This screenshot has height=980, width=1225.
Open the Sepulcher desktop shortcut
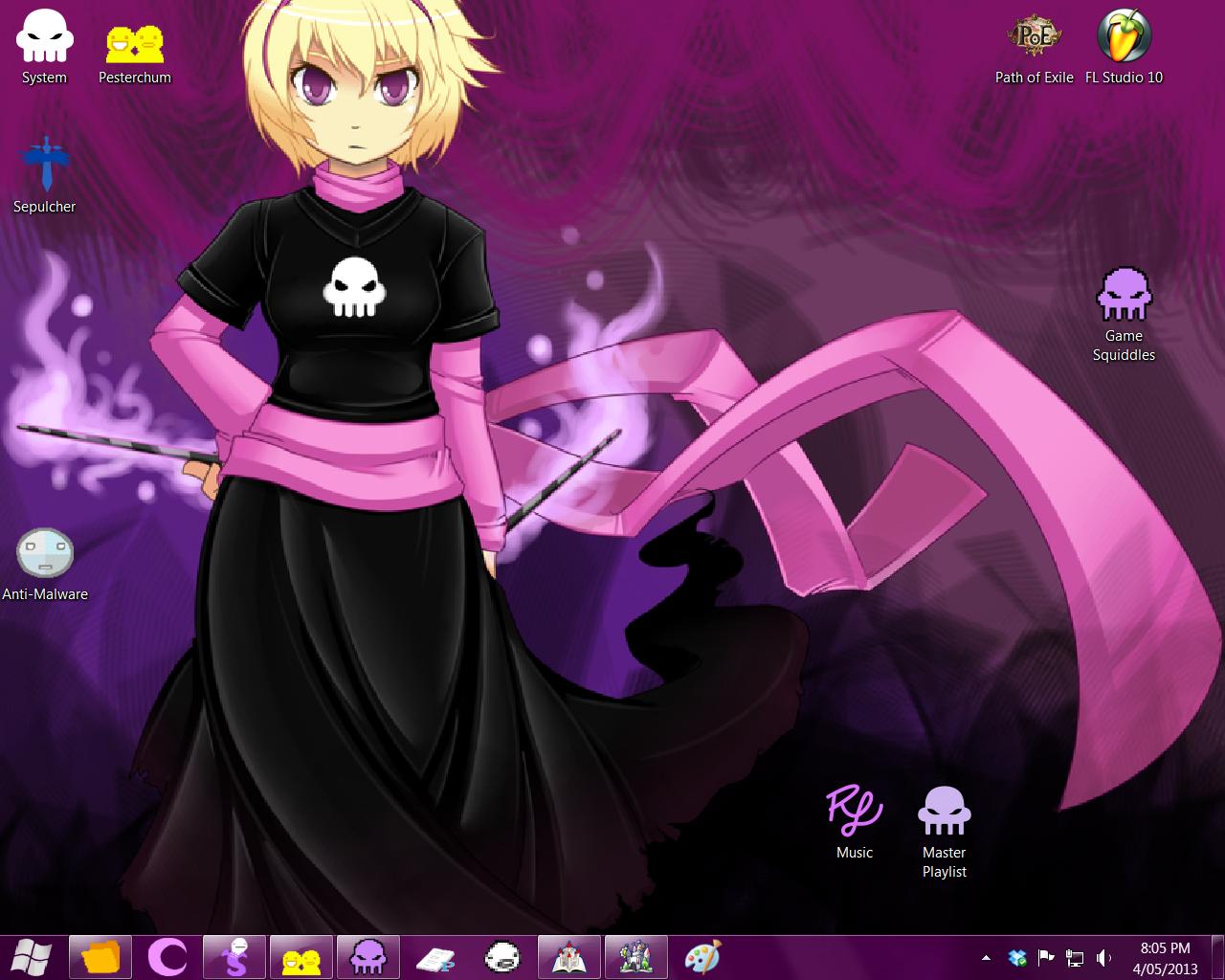pyautogui.click(x=44, y=177)
